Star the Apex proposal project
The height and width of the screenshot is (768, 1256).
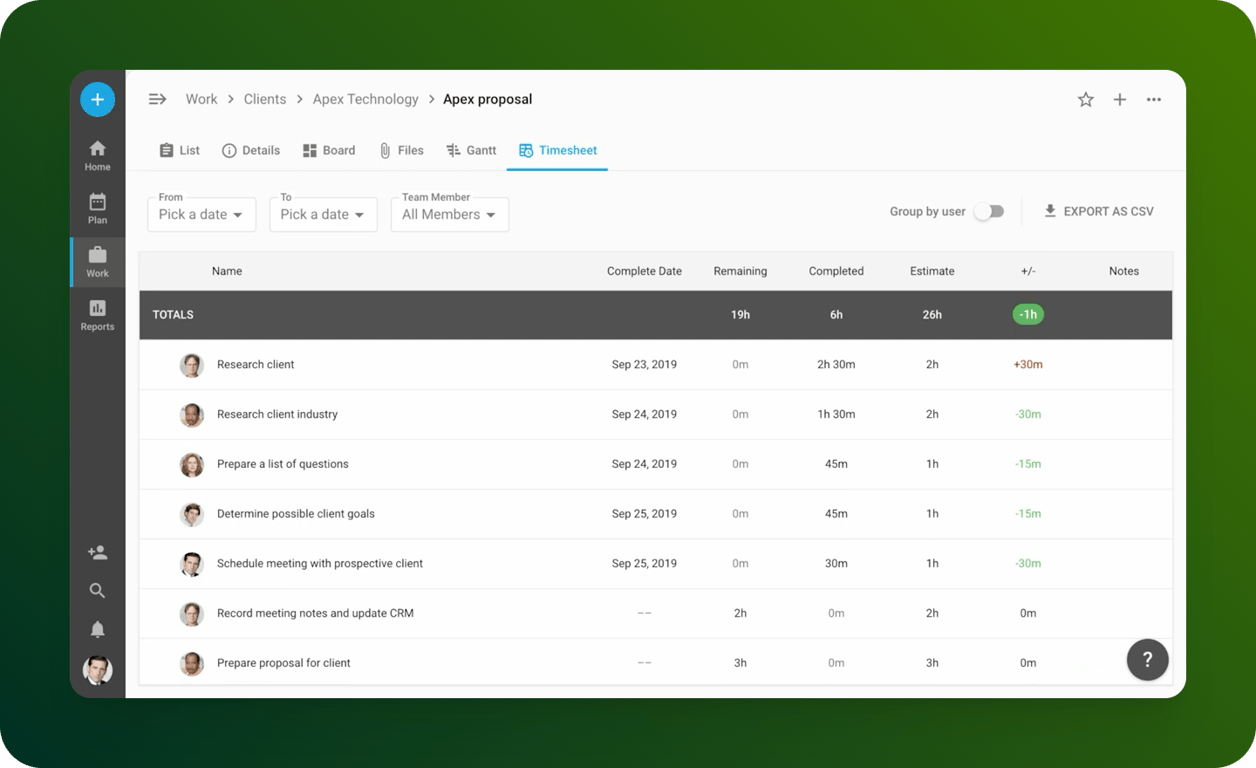pos(1085,99)
